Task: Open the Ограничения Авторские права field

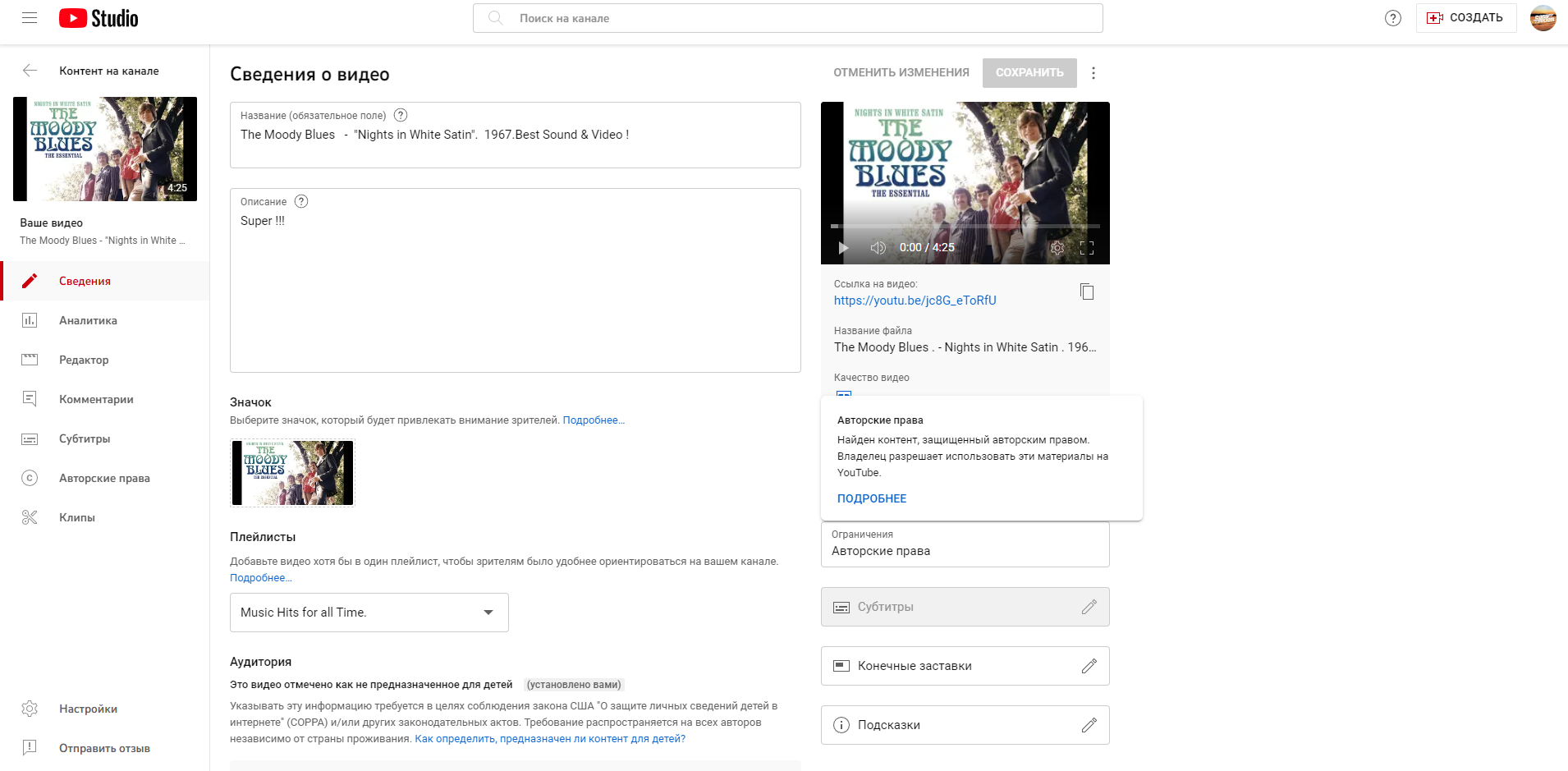Action: (965, 544)
